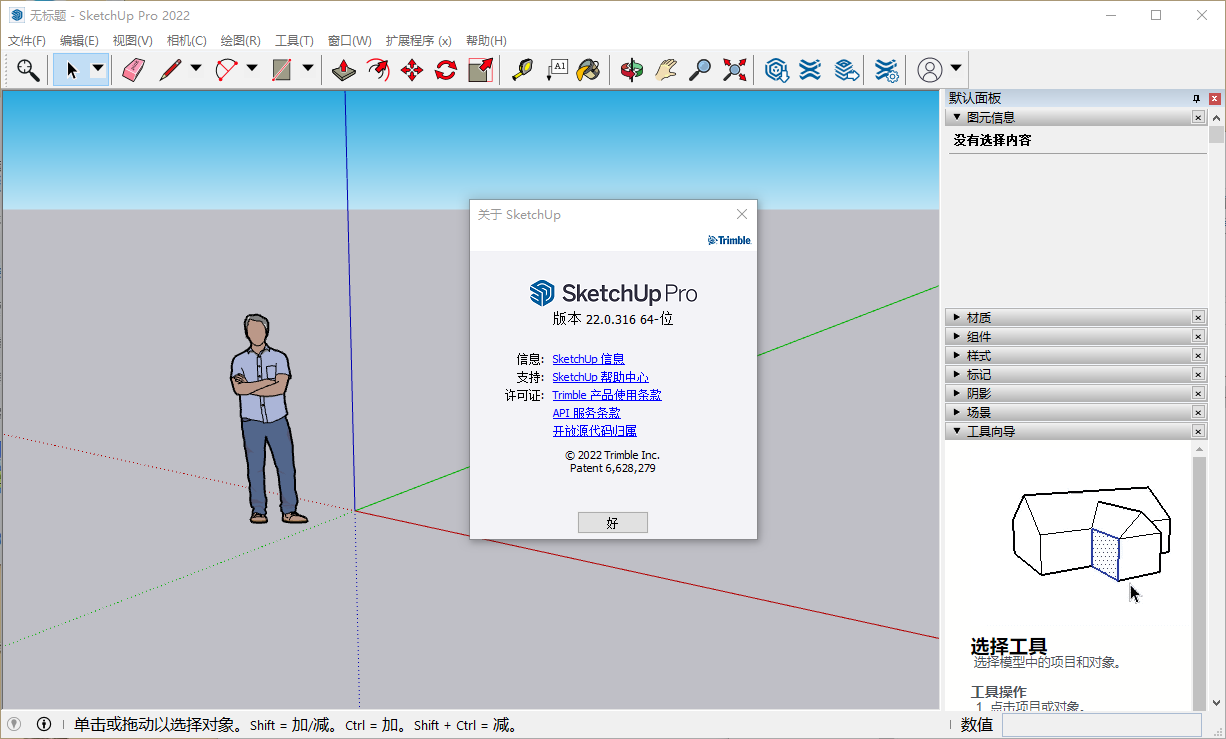Image resolution: width=1226 pixels, height=739 pixels.
Task: Open the 相机(C) menu
Action: [186, 41]
